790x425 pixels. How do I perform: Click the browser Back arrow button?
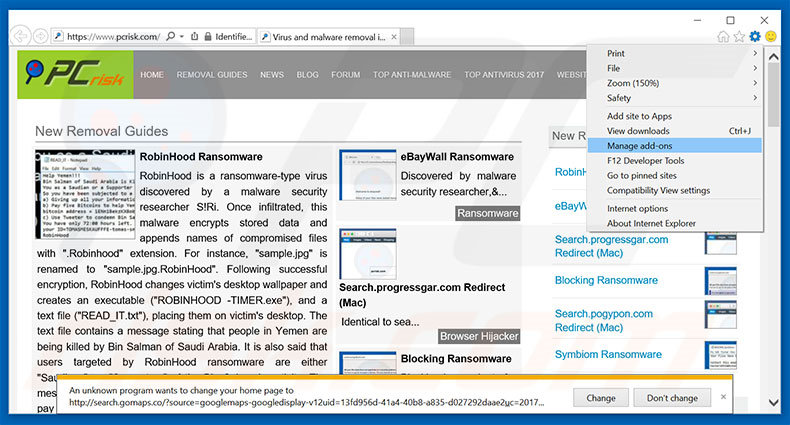coord(21,36)
